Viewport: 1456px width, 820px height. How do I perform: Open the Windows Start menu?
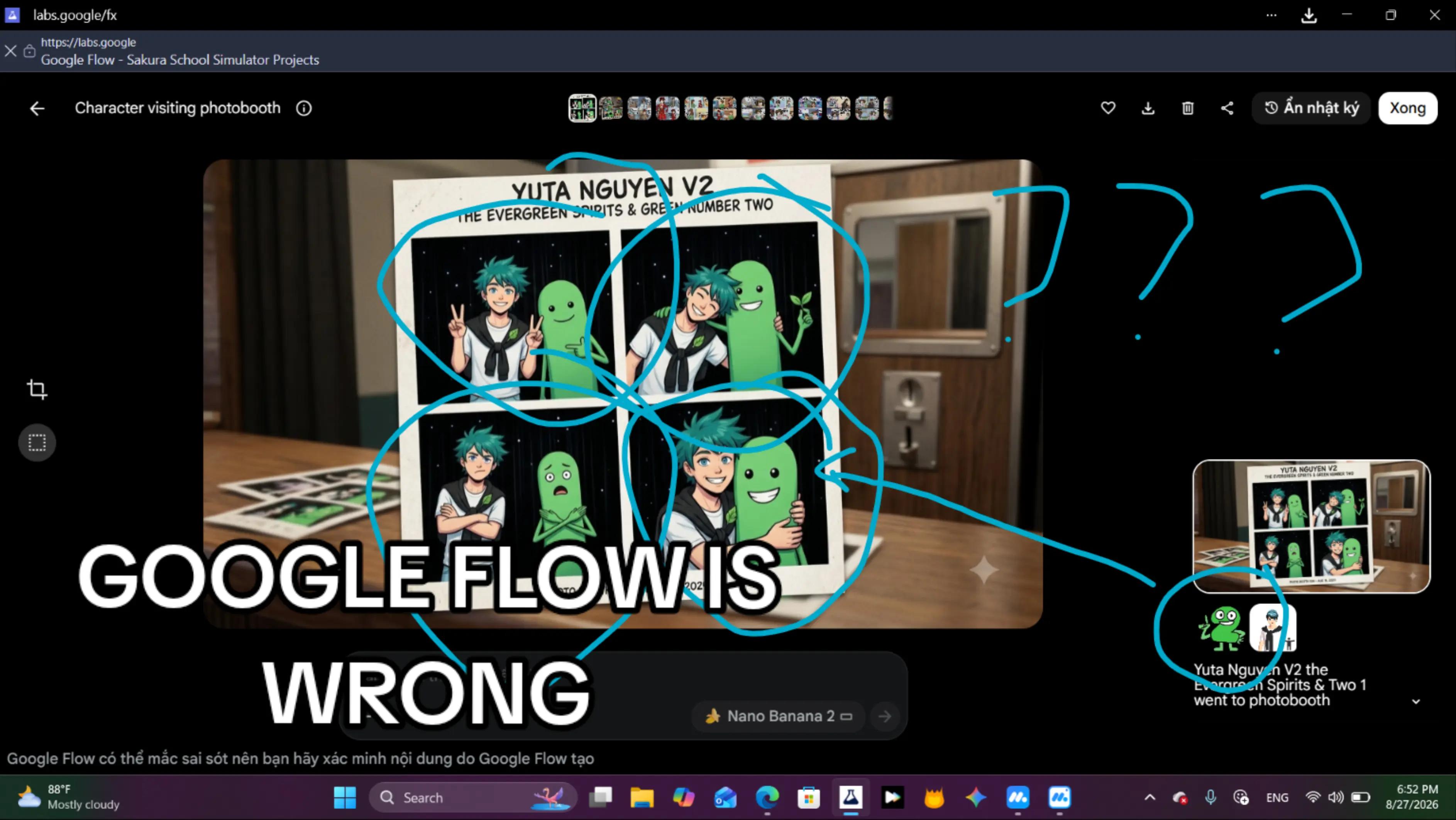tap(345, 797)
